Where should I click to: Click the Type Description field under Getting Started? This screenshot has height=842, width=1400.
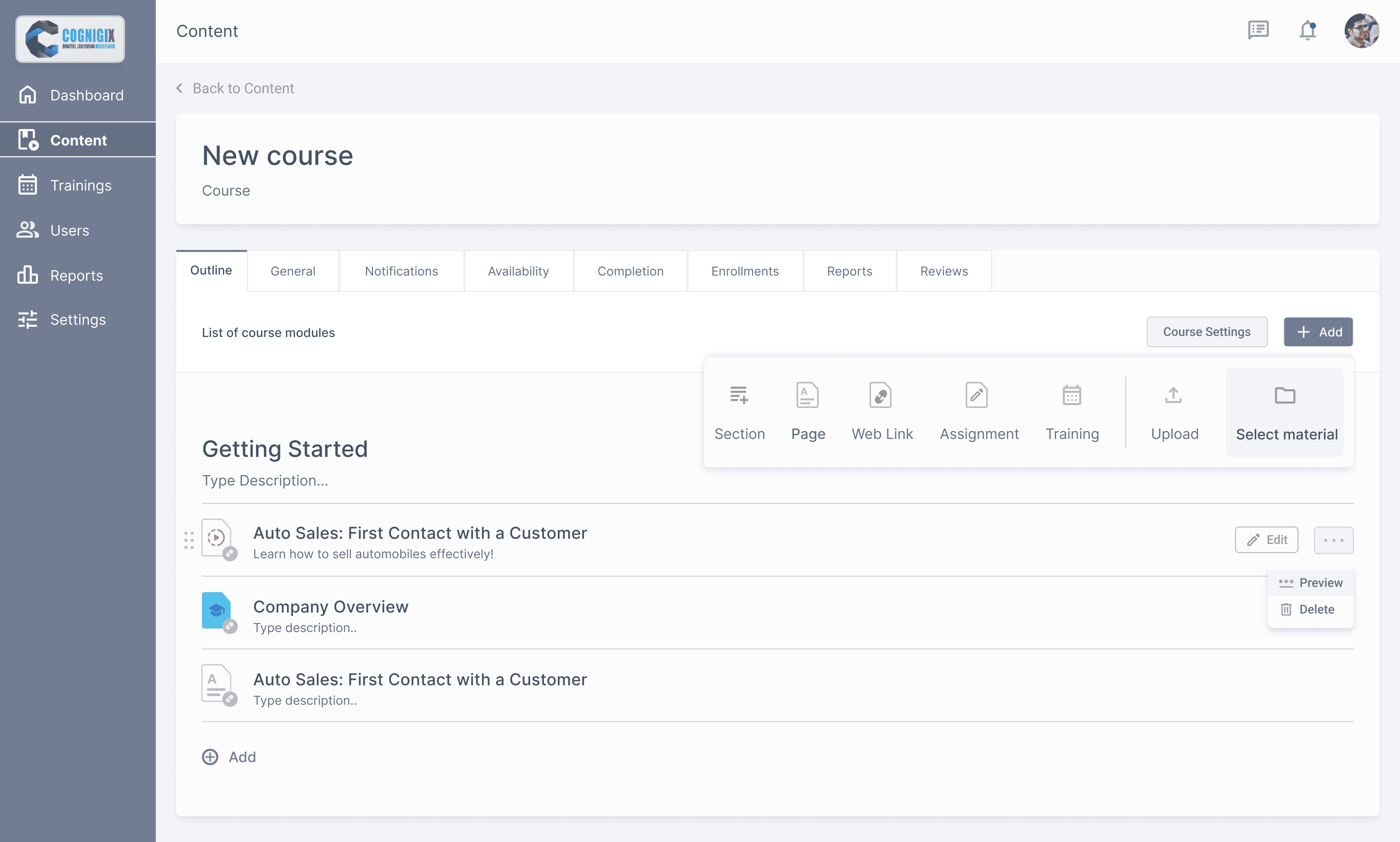(265, 481)
